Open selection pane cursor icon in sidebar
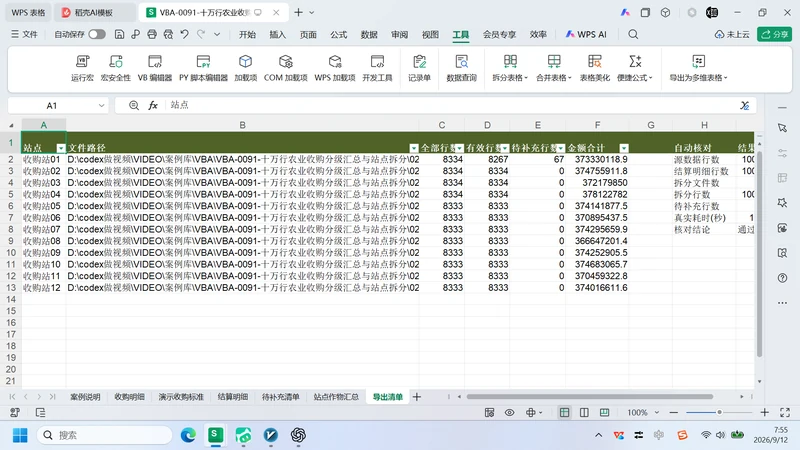 782,128
